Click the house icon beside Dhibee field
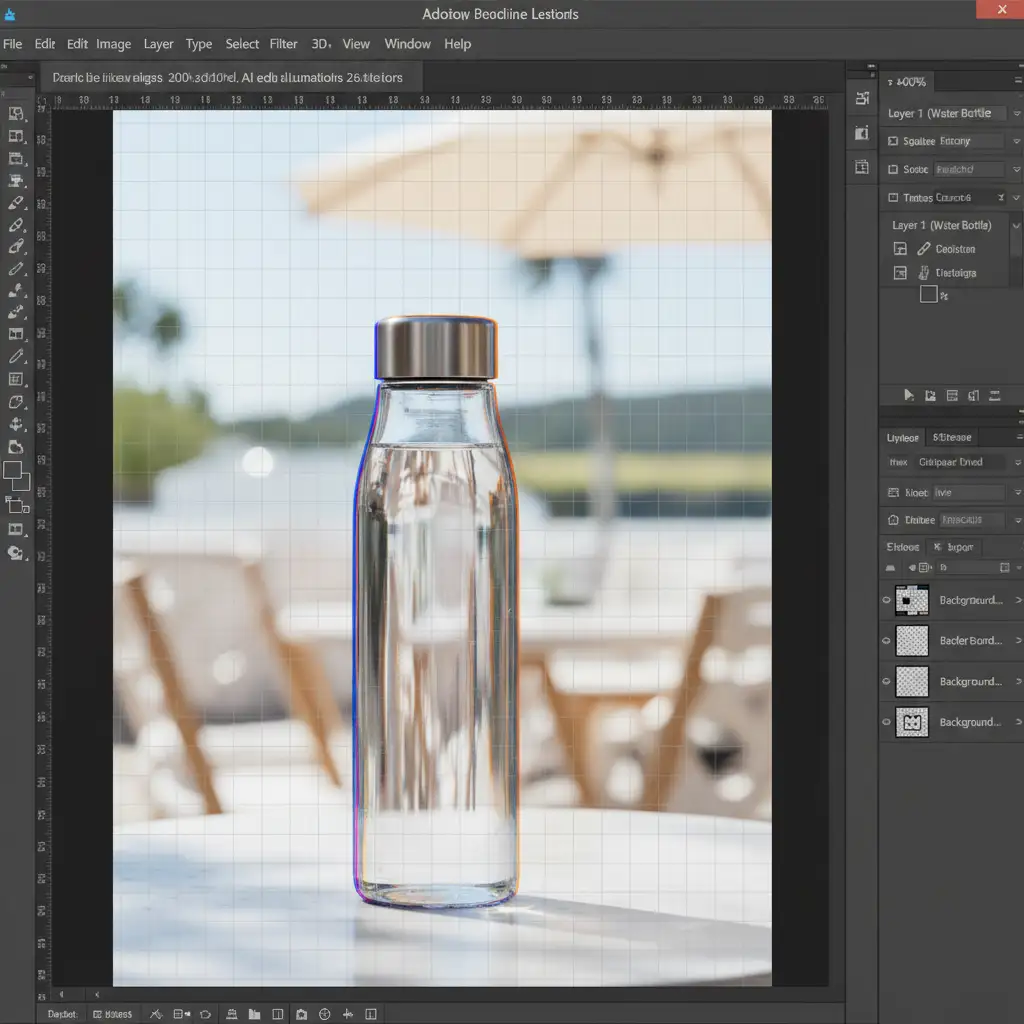 [x=893, y=520]
